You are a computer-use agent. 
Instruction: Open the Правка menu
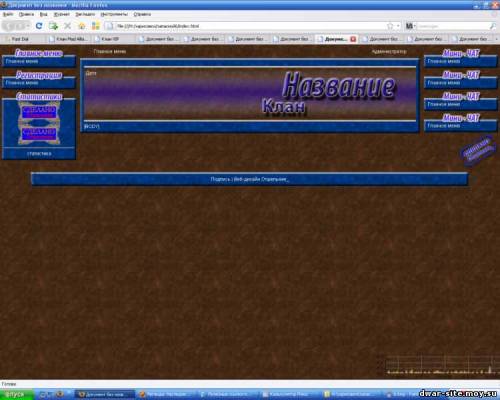(26, 14)
